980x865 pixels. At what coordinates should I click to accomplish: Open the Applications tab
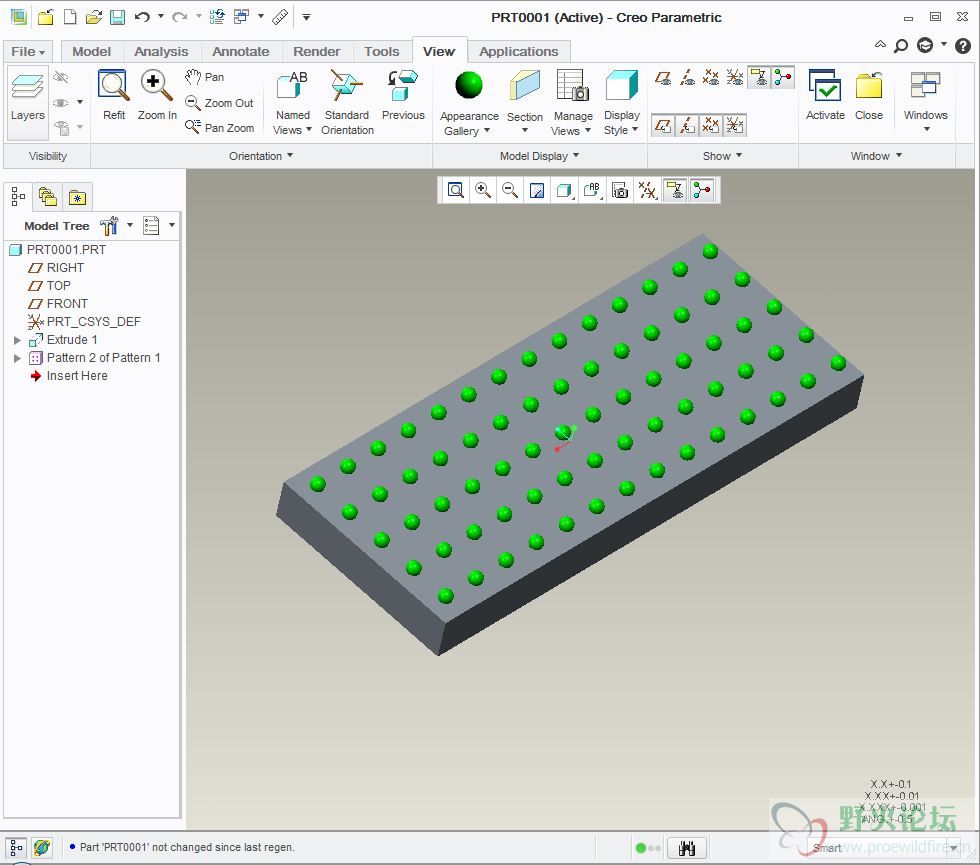click(x=519, y=51)
